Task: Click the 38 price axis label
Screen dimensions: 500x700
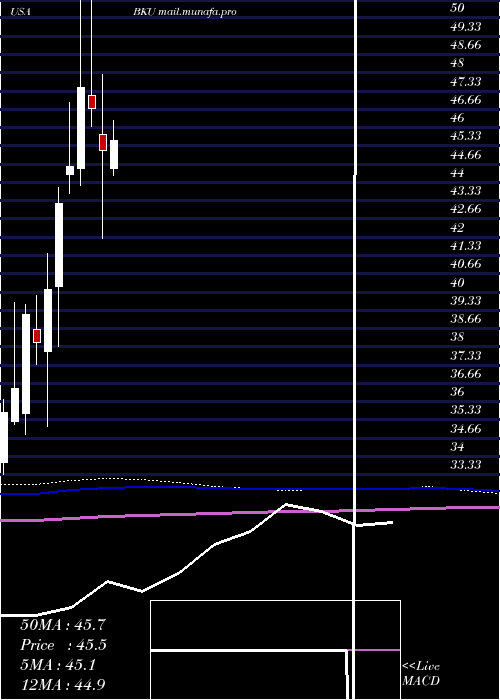Action: tap(458, 336)
